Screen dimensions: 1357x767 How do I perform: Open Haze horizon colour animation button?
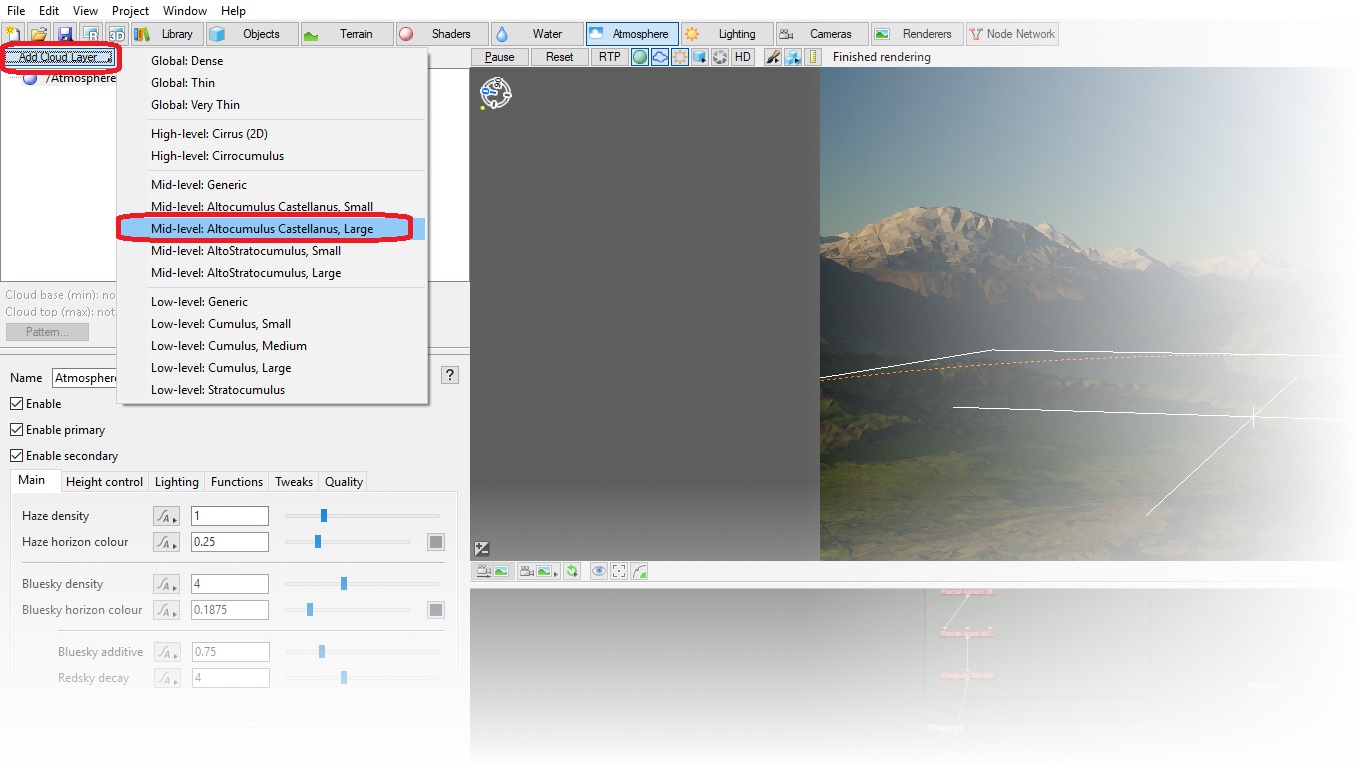[166, 542]
